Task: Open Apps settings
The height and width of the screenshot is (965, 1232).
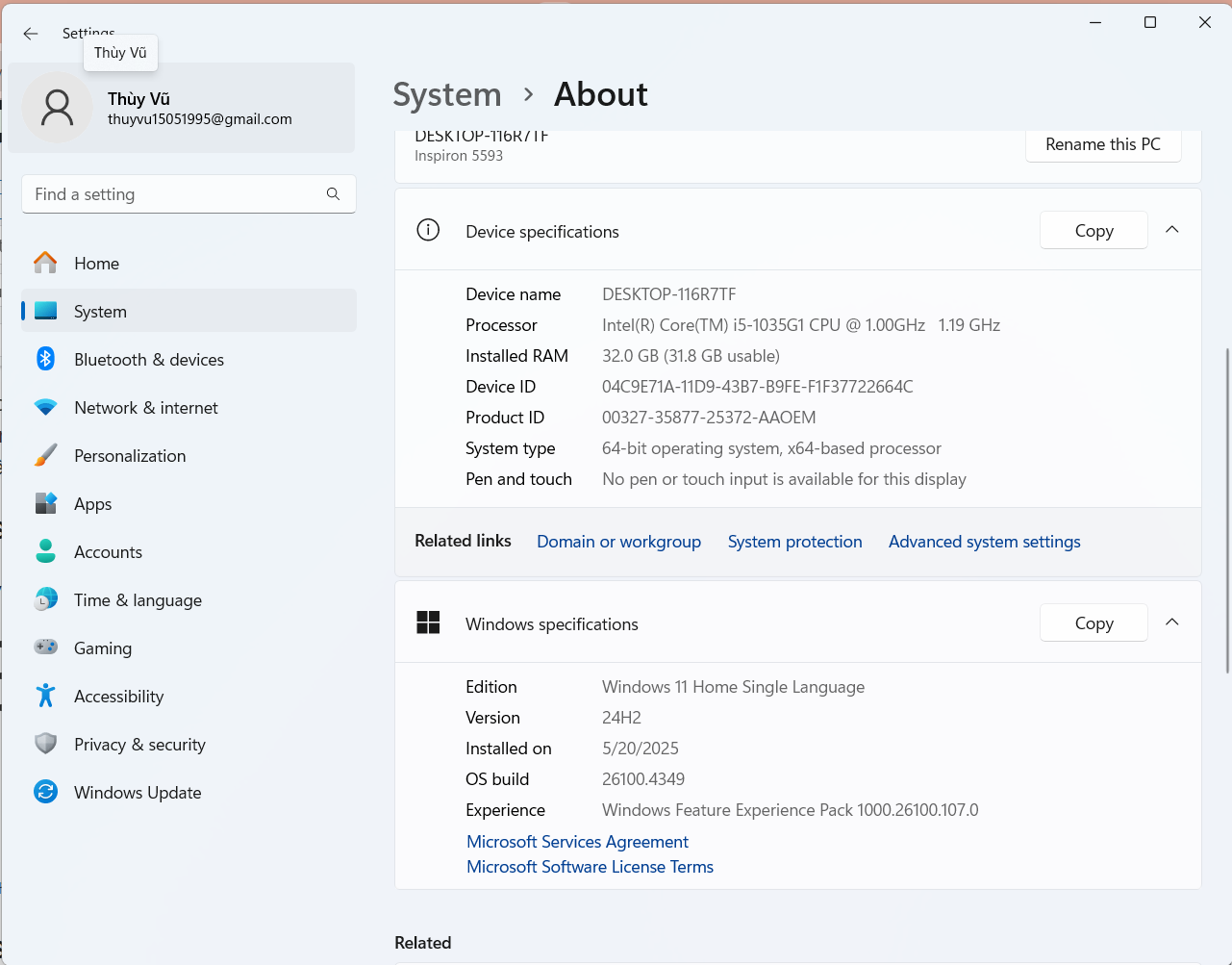Action: click(92, 503)
